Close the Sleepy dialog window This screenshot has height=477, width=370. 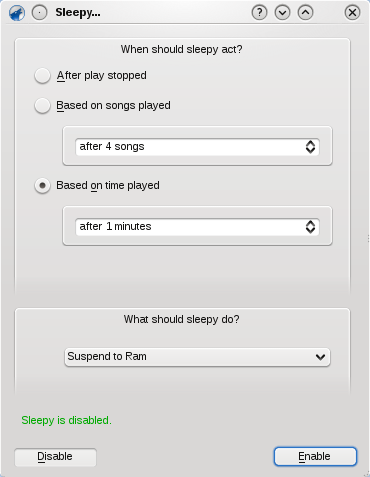pos(352,13)
